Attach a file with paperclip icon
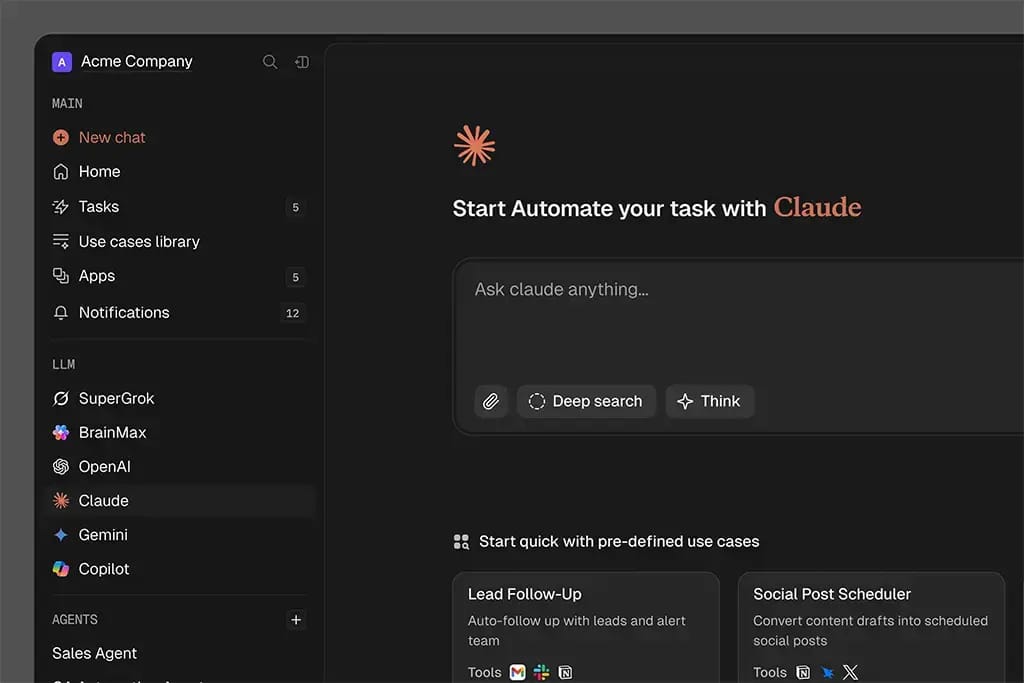This screenshot has height=683, width=1024. point(491,401)
